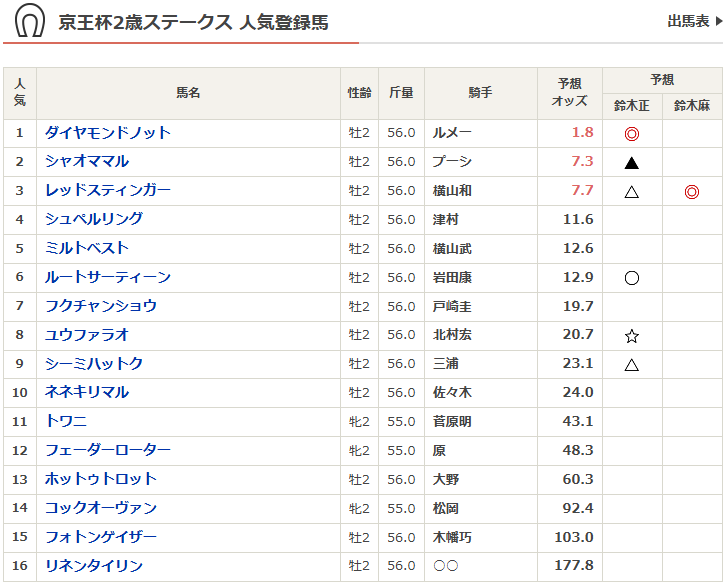Select the ネネキリマル horse link
The width and height of the screenshot is (726, 585).
coord(87,392)
